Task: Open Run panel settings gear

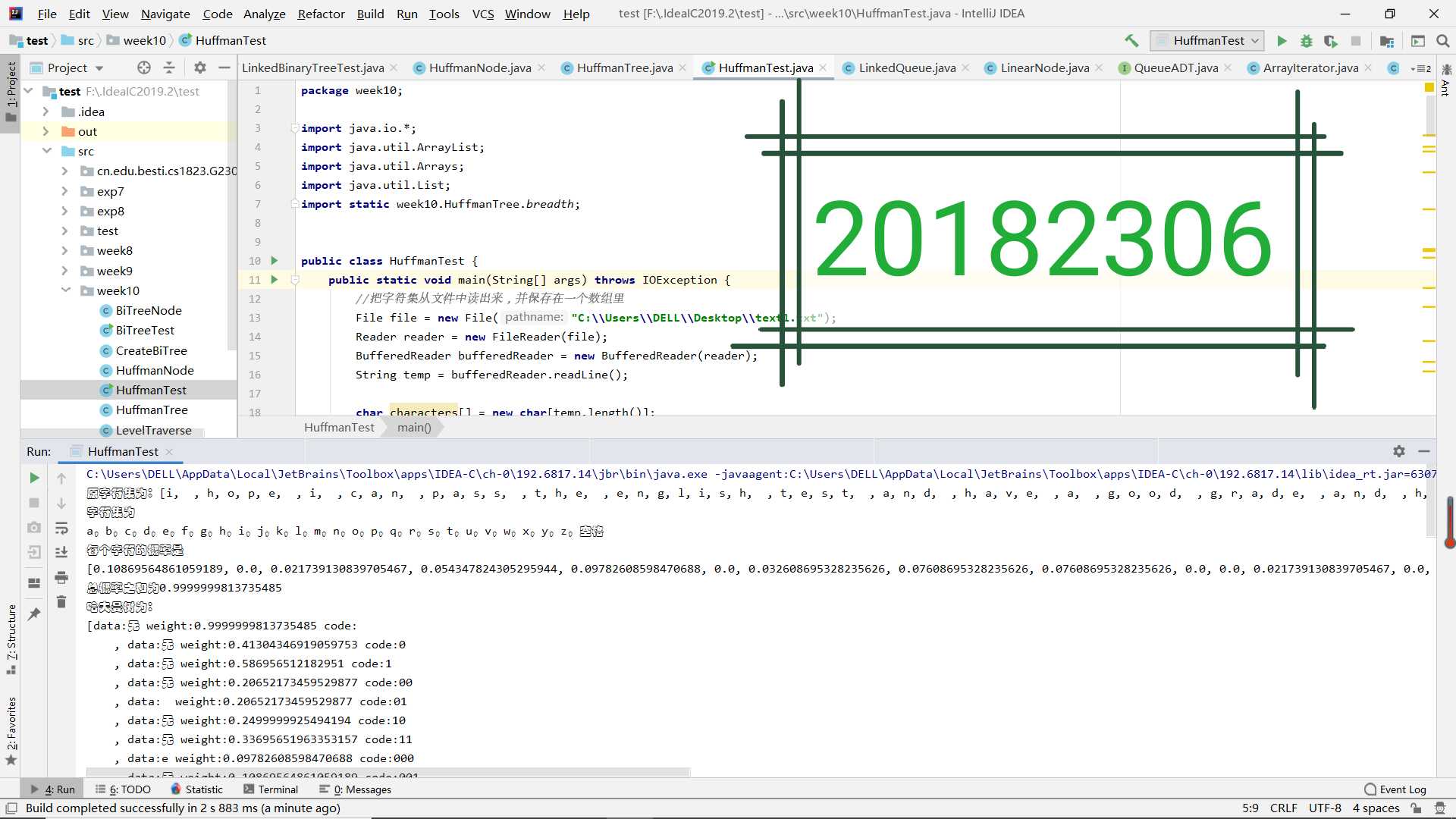Action: [1399, 451]
